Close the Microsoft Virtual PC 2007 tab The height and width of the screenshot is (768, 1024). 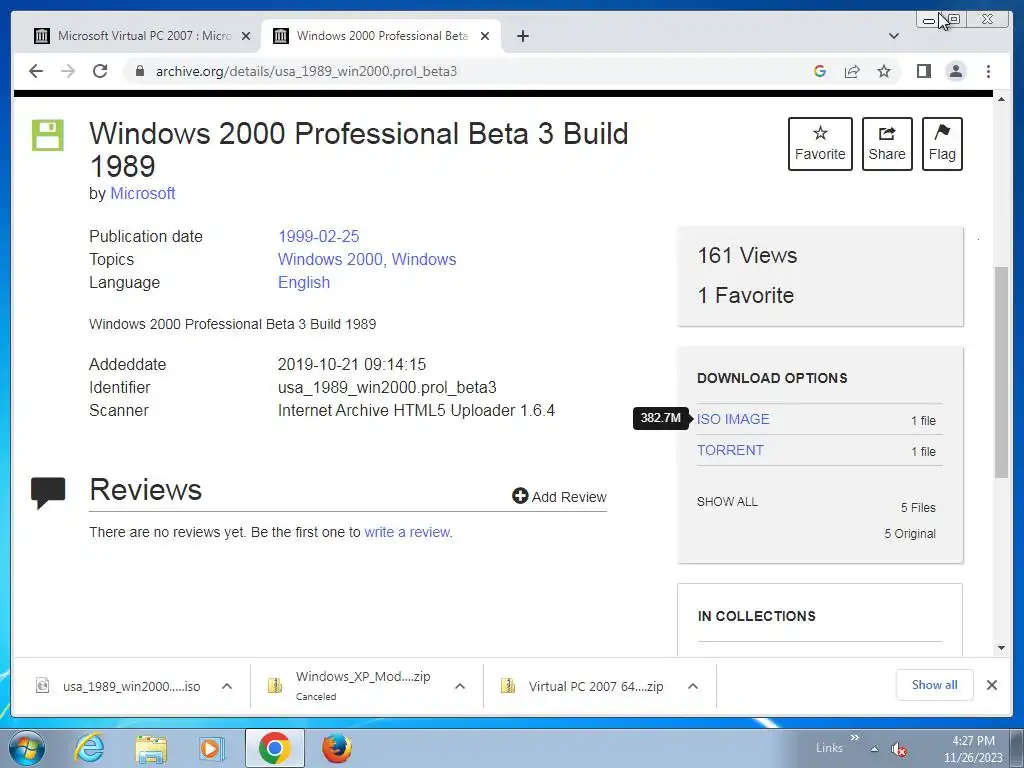tap(246, 36)
